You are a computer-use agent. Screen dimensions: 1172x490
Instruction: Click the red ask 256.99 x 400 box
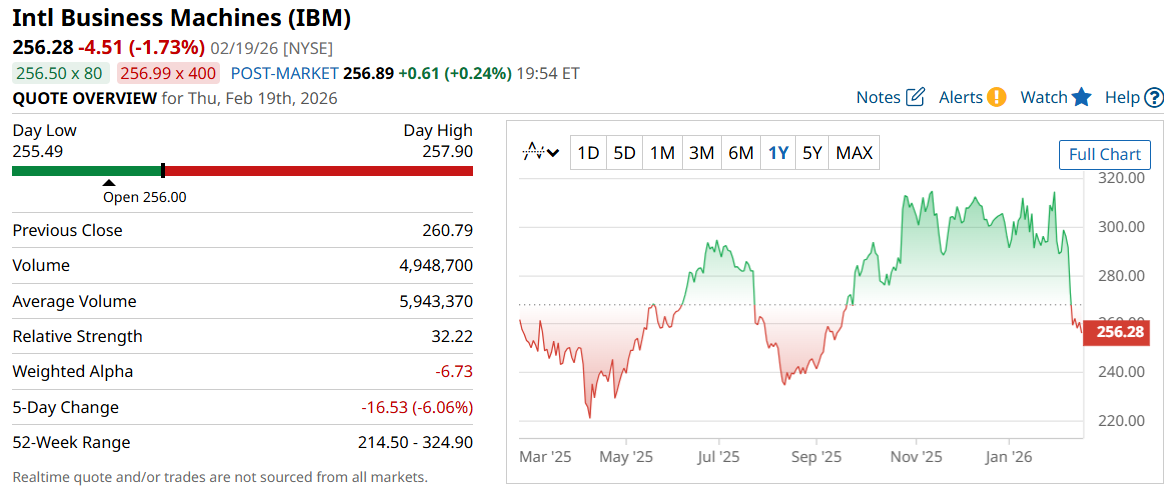click(x=168, y=73)
